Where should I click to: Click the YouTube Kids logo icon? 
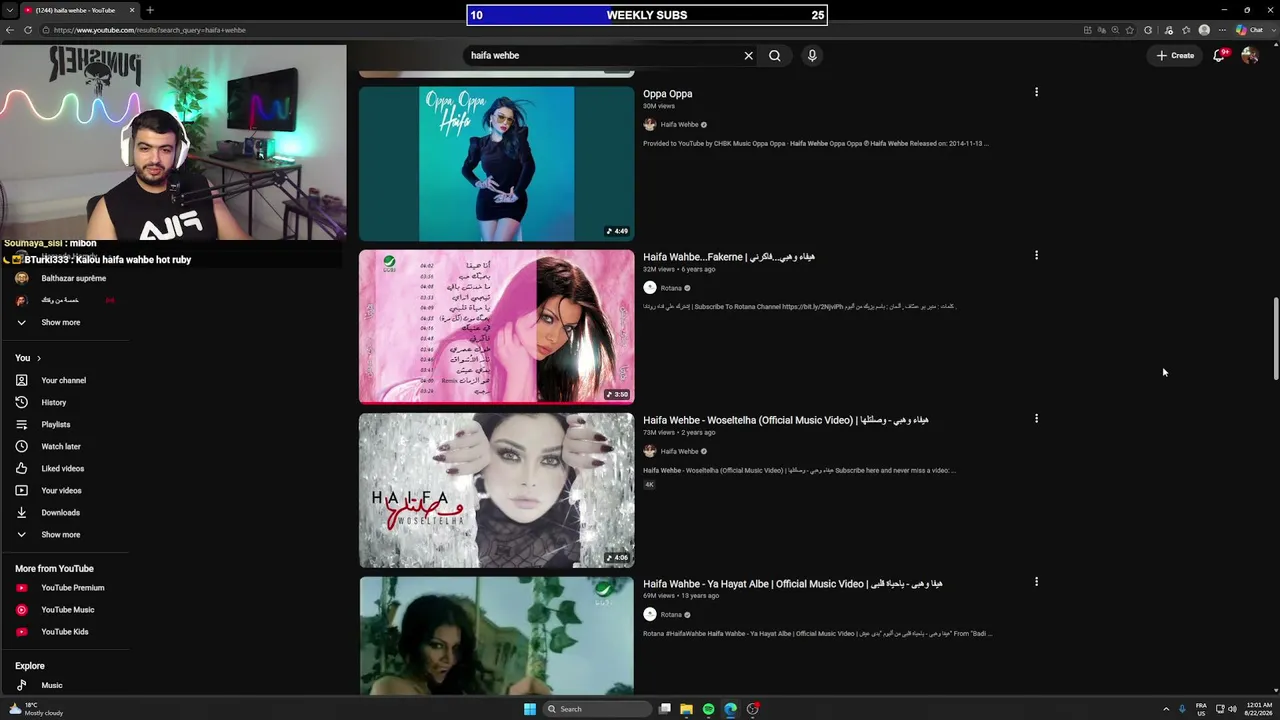tap(21, 632)
